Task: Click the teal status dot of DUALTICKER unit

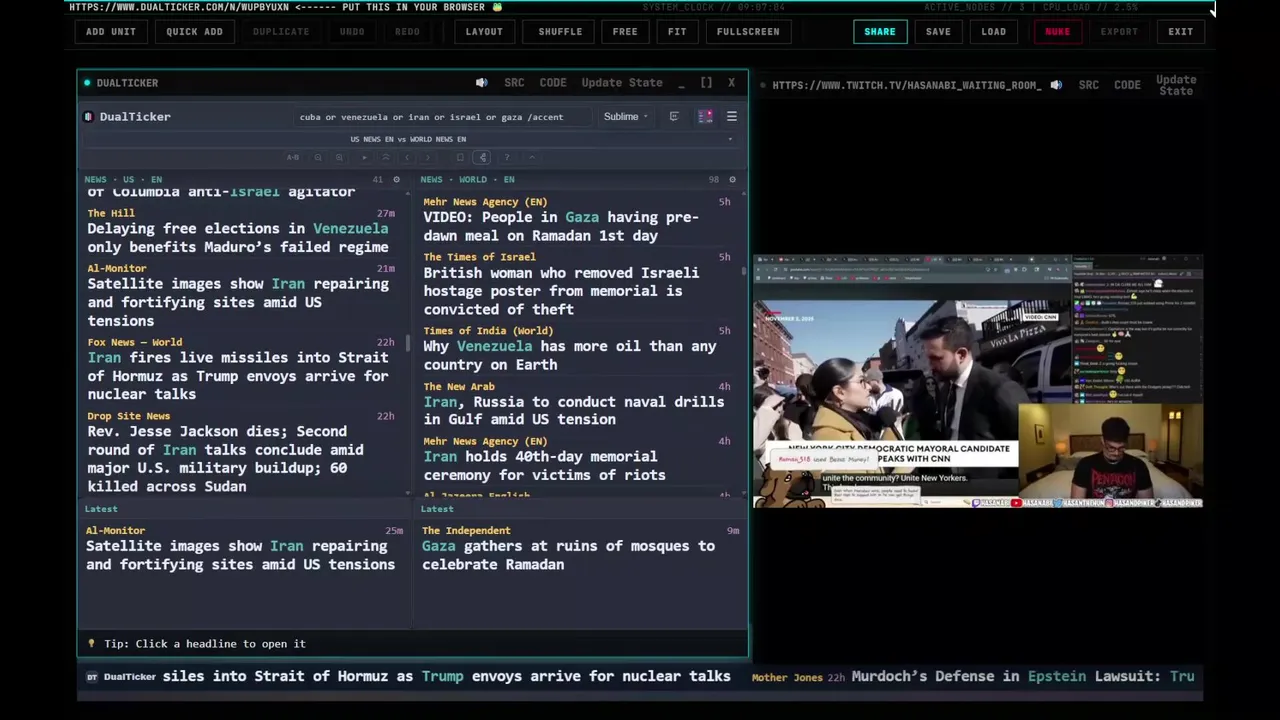Action: (87, 83)
